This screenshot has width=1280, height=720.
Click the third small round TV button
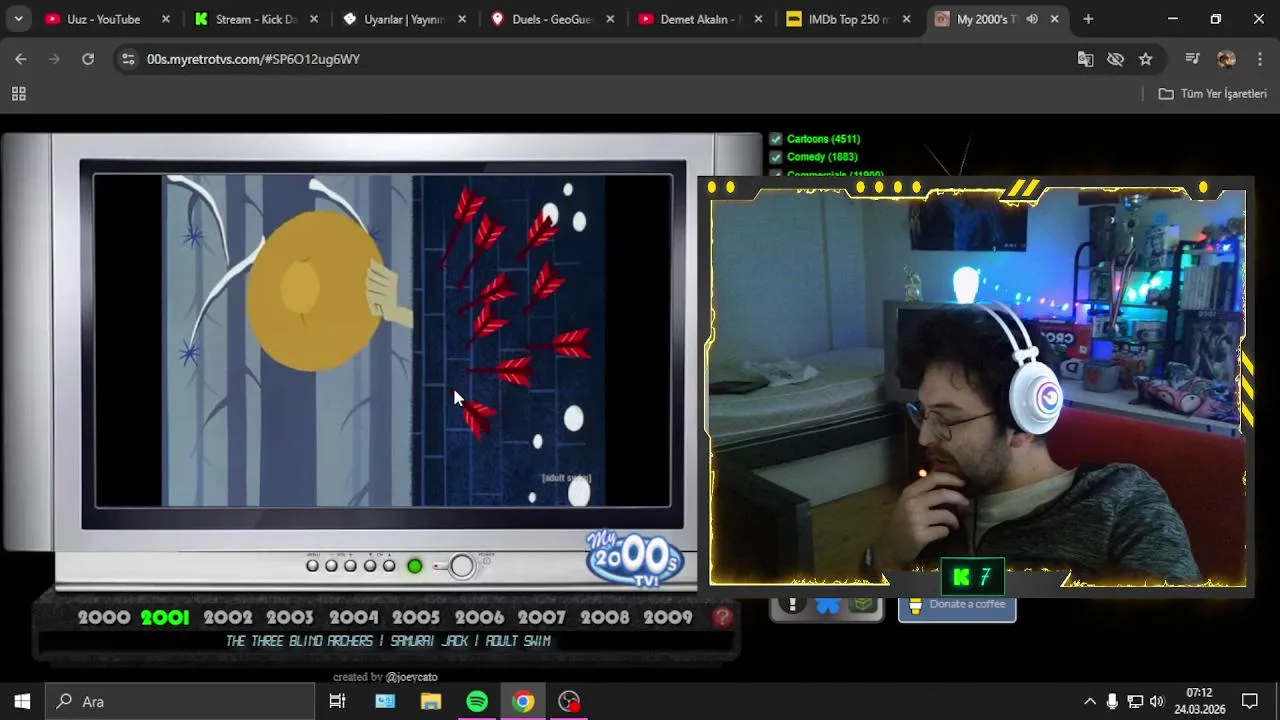coord(350,566)
